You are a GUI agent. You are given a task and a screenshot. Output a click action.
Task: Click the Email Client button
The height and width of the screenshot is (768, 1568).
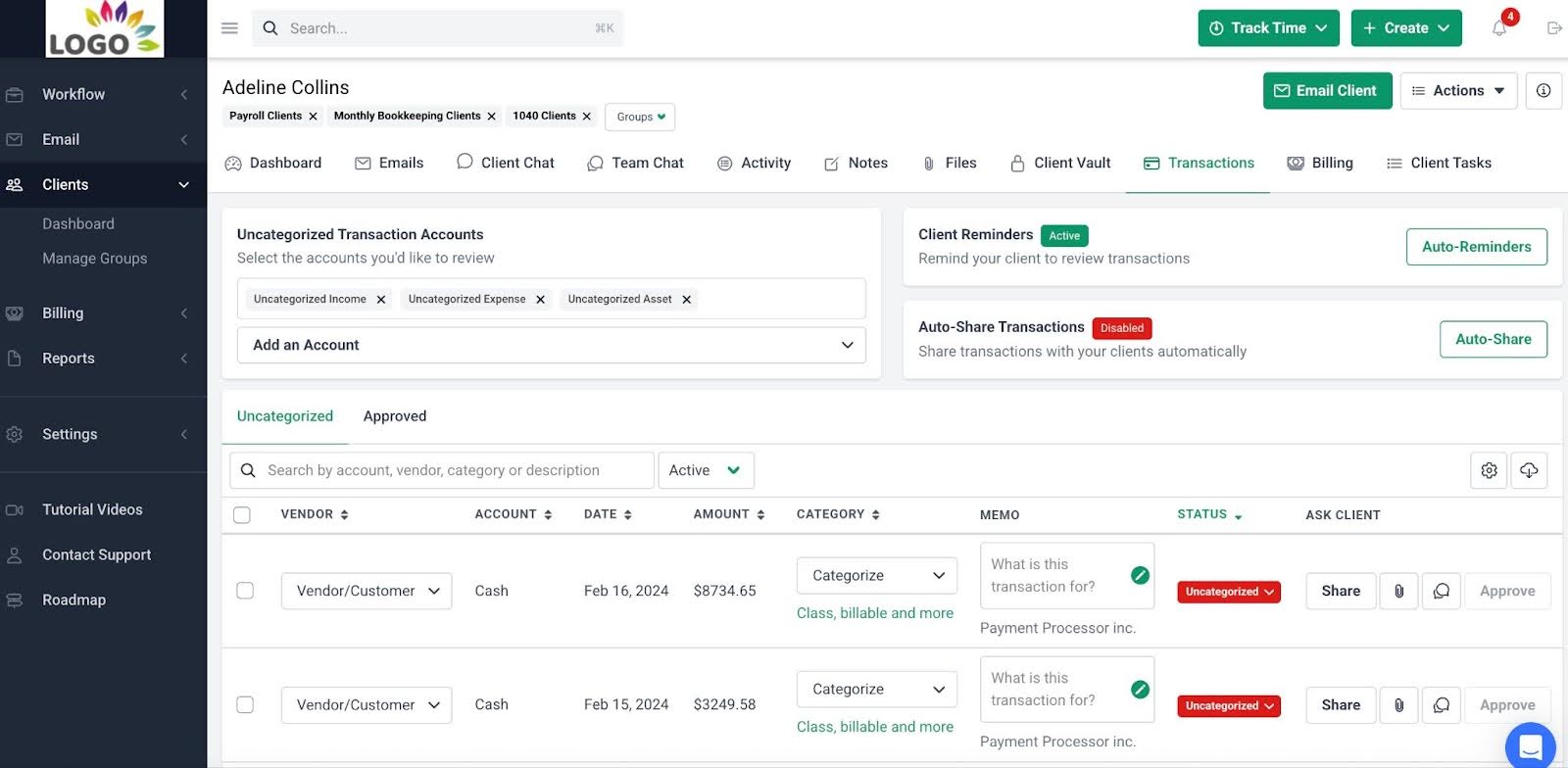[1327, 90]
